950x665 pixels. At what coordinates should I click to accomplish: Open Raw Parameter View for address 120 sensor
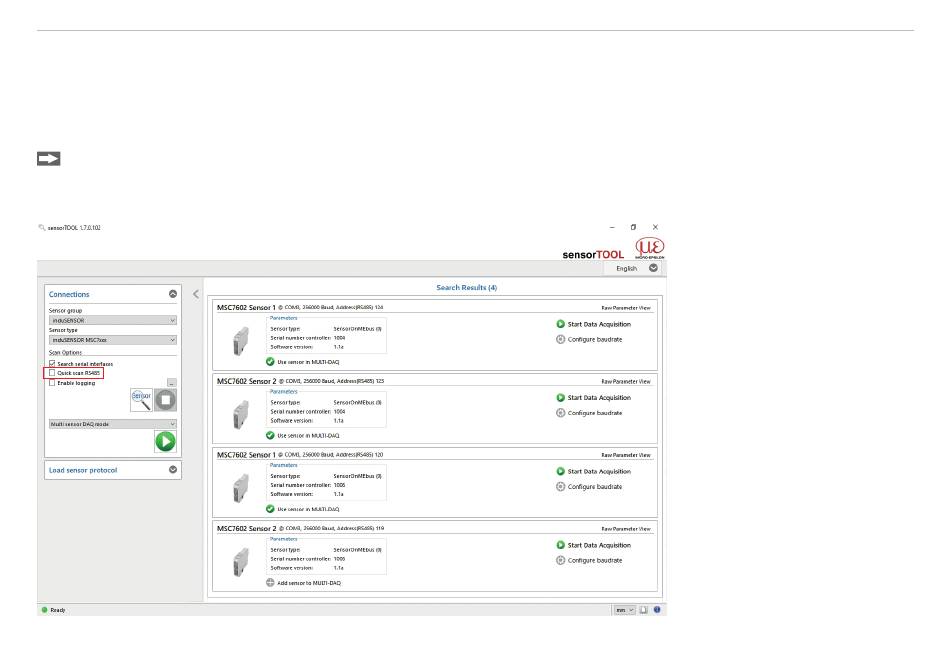(626, 455)
